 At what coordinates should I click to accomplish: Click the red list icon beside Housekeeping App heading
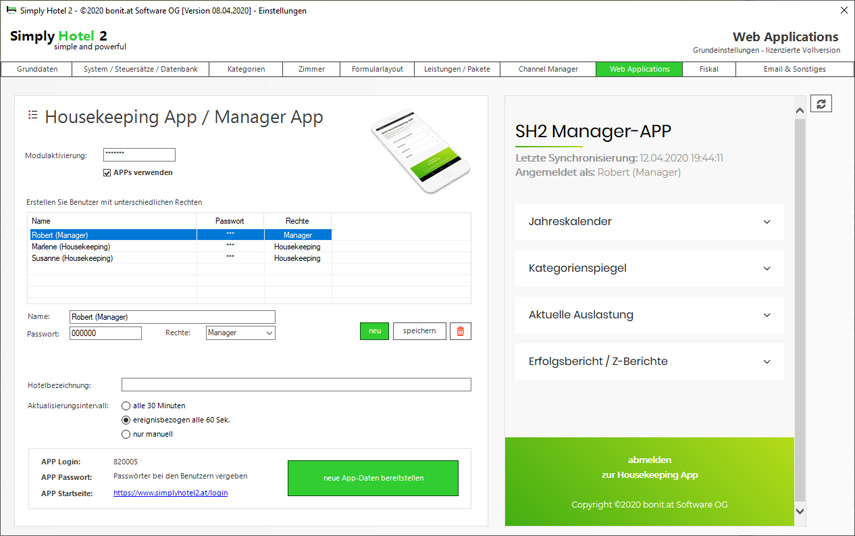(x=33, y=115)
